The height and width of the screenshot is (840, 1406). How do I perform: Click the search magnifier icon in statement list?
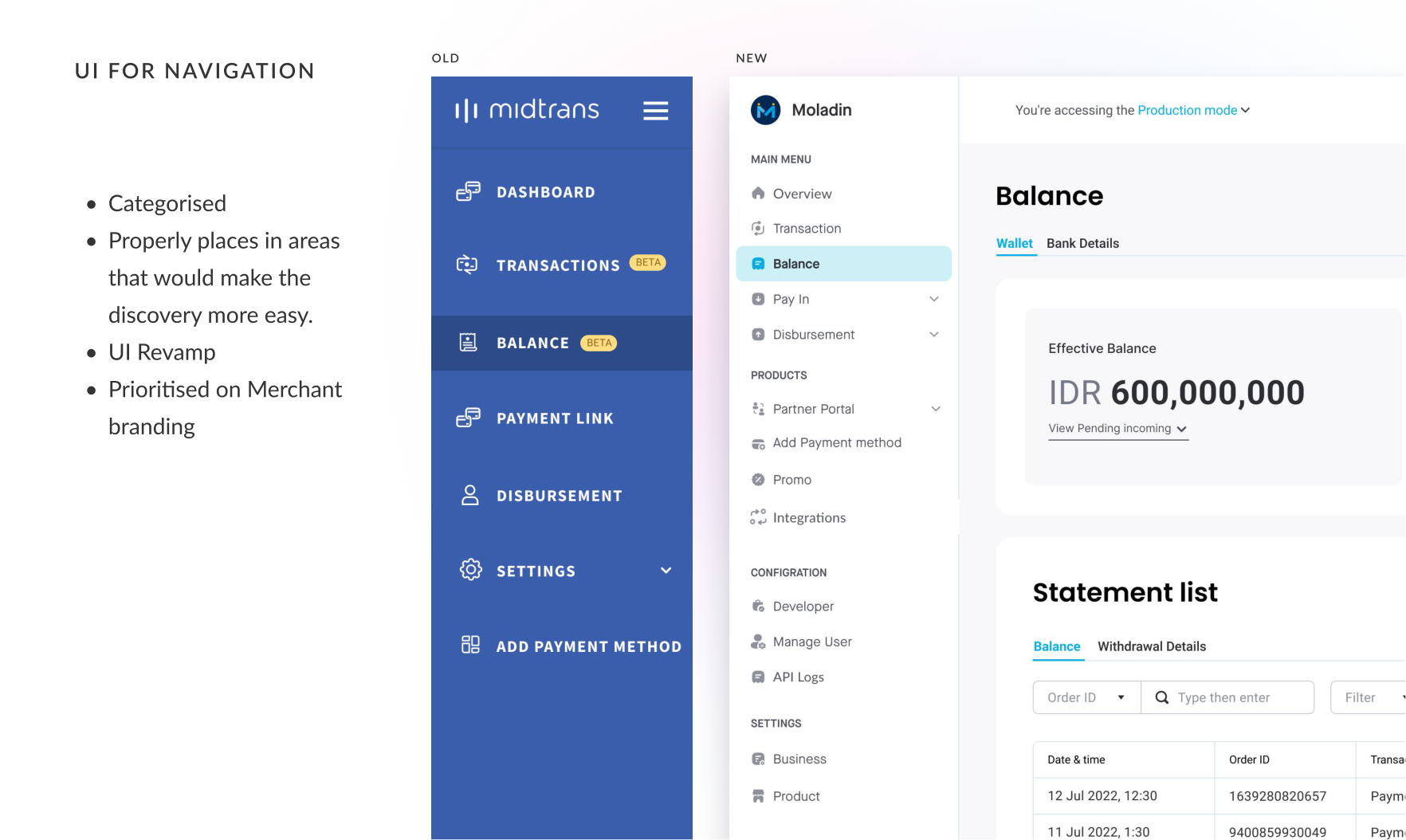(x=1162, y=697)
